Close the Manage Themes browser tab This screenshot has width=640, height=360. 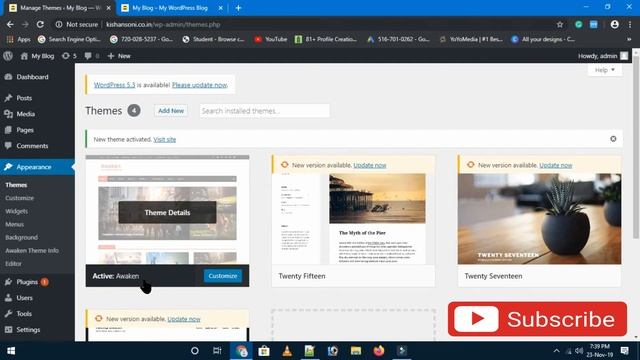point(109,8)
